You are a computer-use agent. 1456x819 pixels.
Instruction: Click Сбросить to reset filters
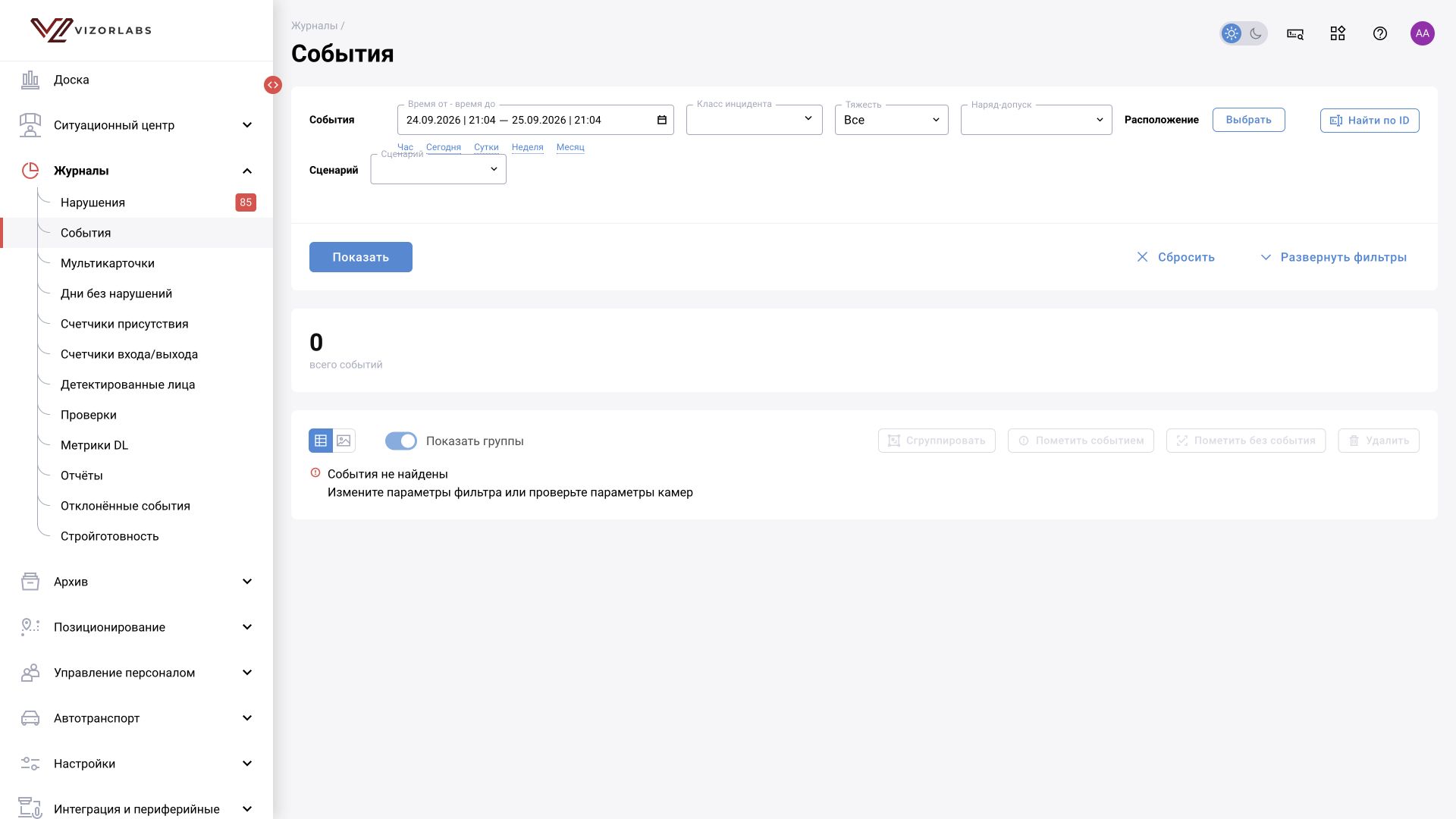[1175, 257]
